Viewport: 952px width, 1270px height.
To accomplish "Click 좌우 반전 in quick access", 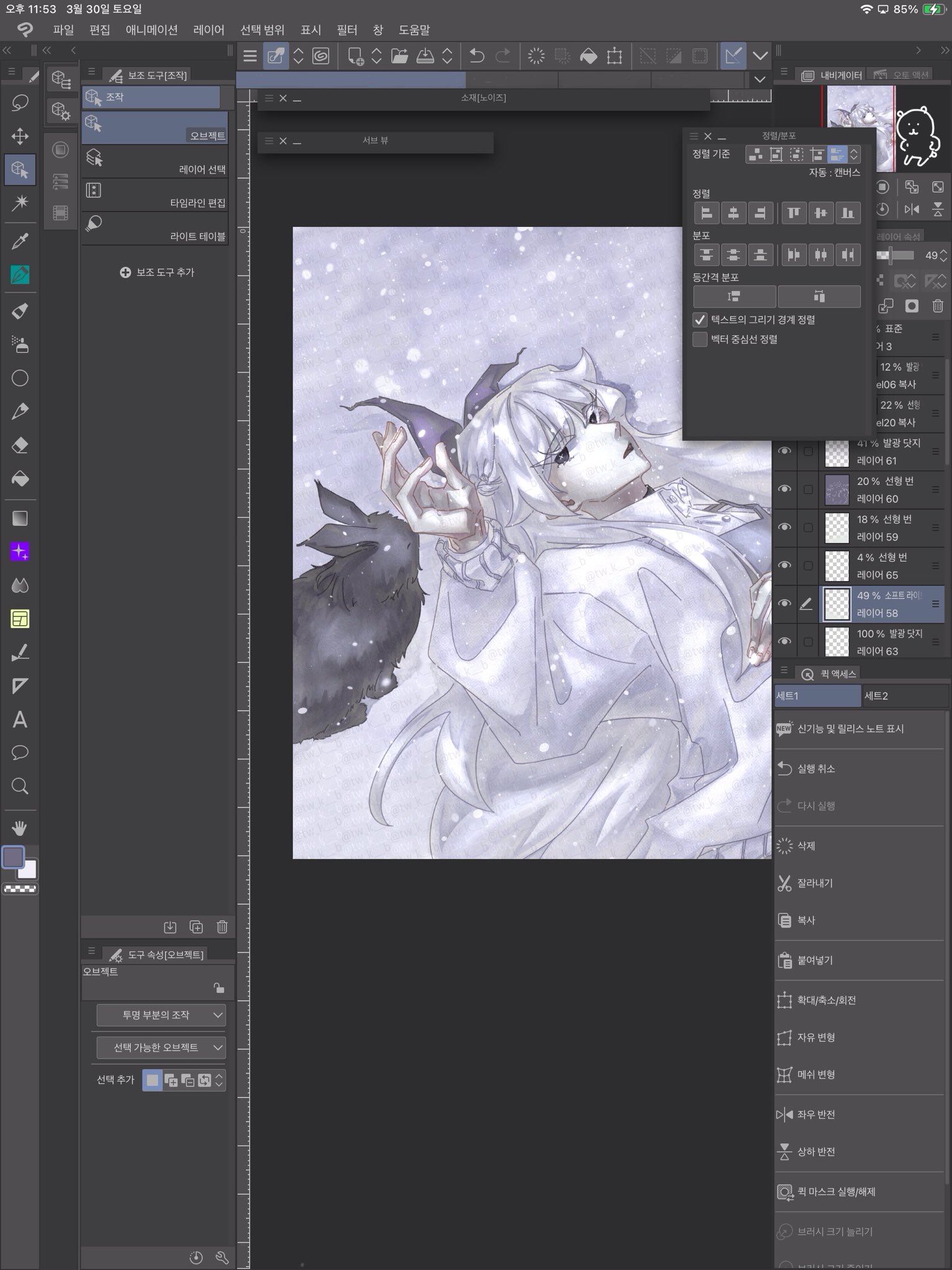I will [x=859, y=1114].
